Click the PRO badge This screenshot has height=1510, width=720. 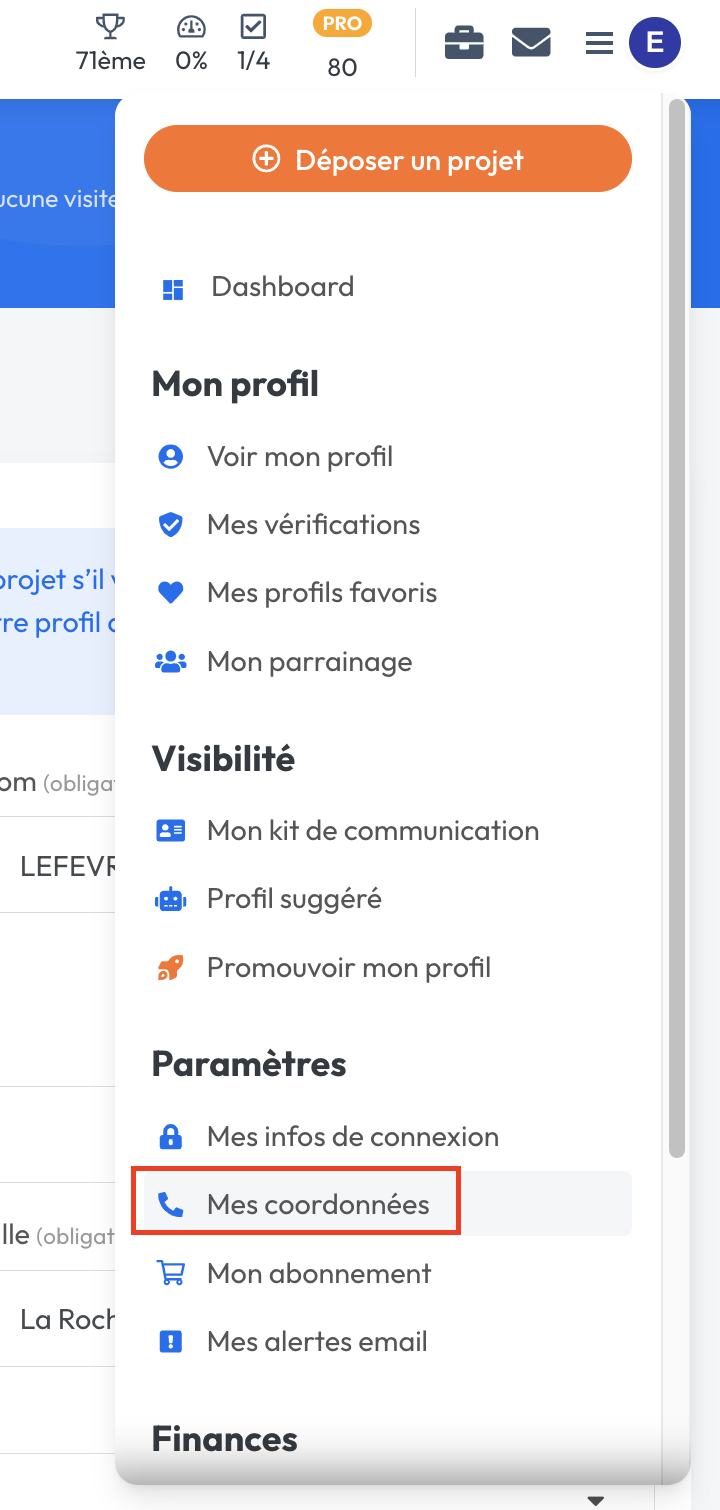pos(342,23)
